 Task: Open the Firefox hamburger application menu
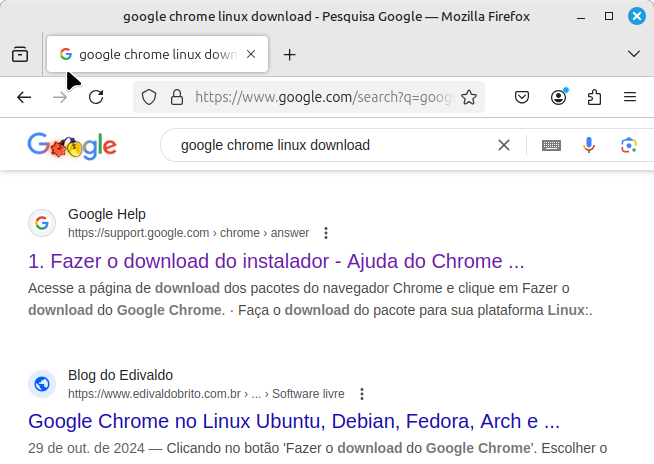pos(630,97)
